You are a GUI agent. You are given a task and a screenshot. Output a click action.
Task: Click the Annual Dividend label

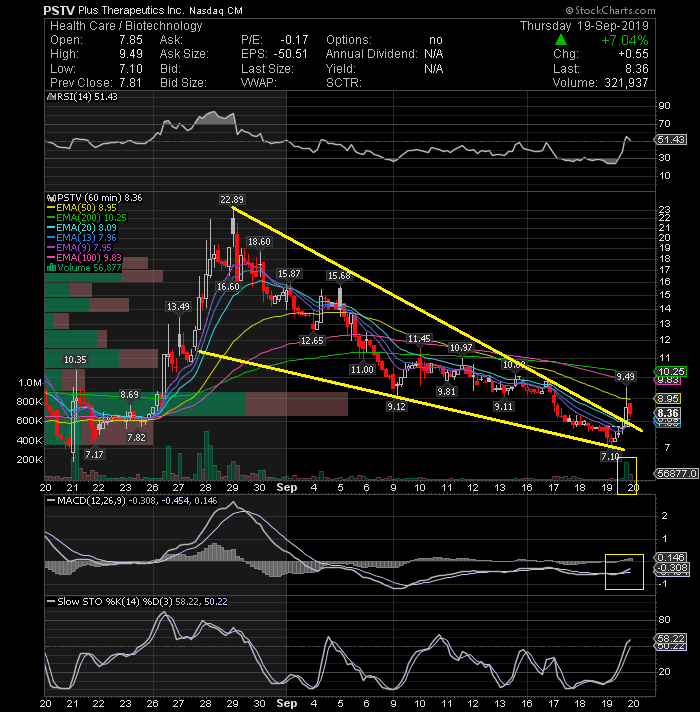point(371,54)
